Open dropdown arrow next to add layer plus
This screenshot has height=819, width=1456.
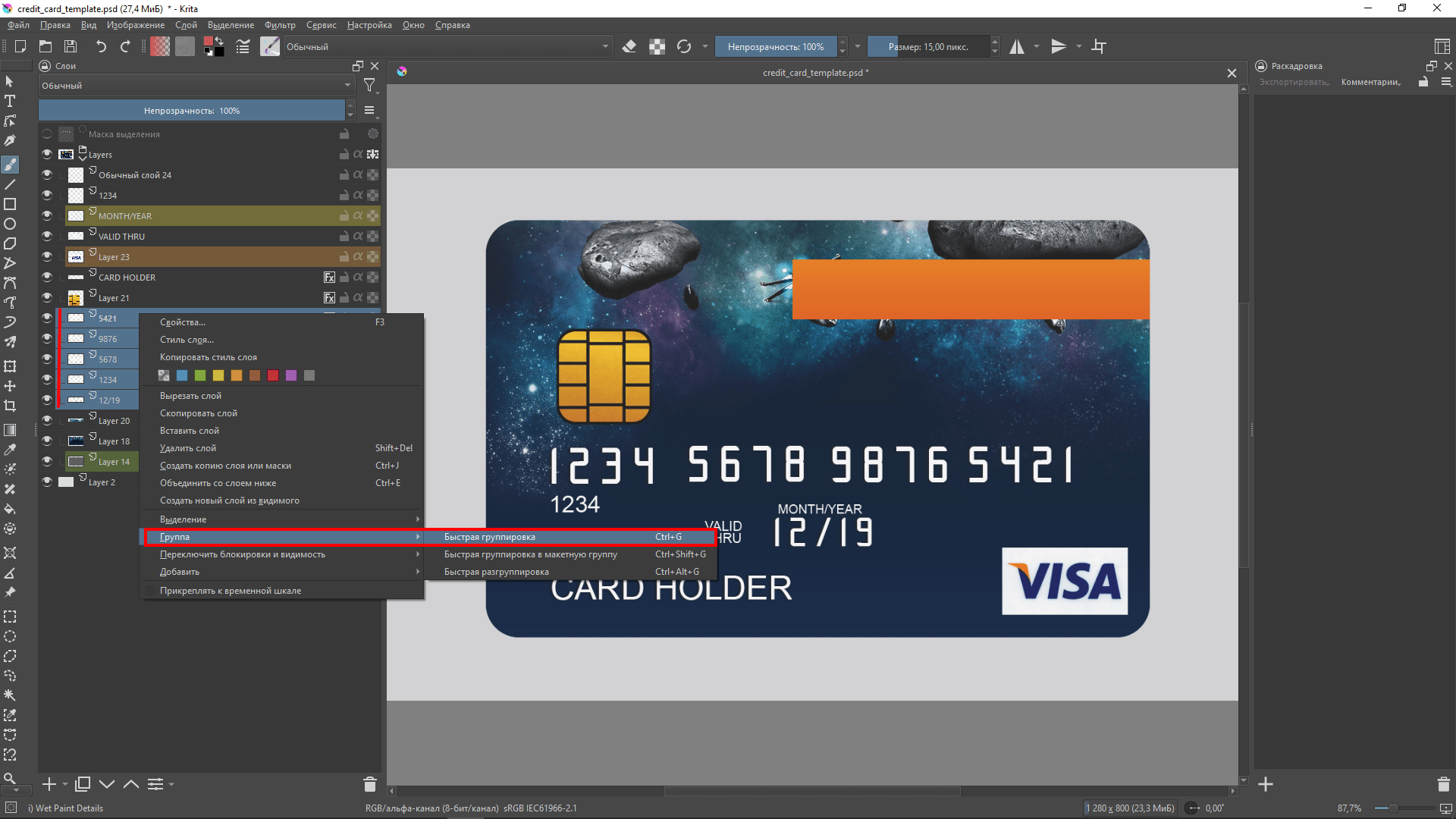click(65, 784)
